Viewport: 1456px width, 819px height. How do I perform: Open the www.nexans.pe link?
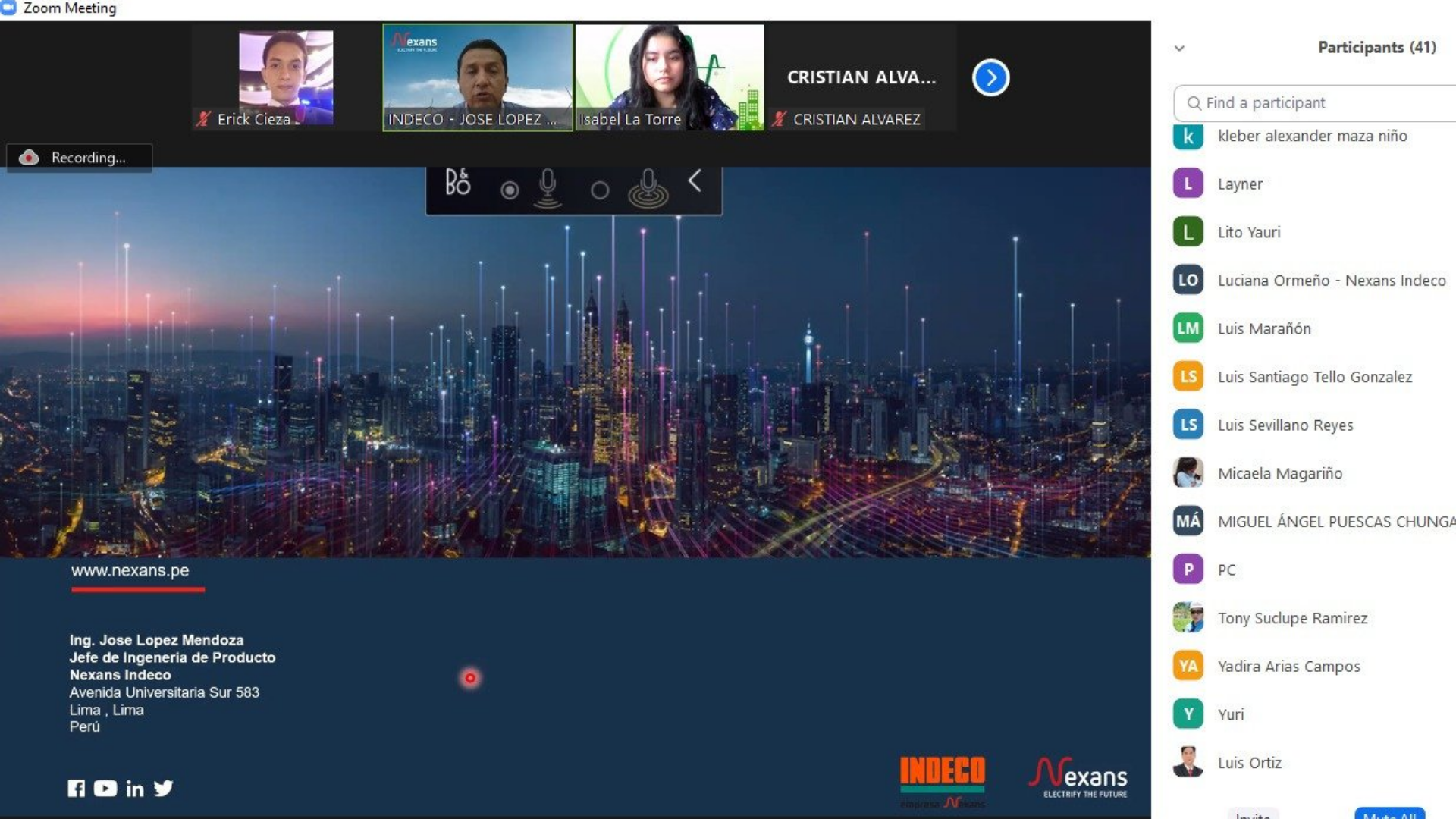click(x=130, y=571)
